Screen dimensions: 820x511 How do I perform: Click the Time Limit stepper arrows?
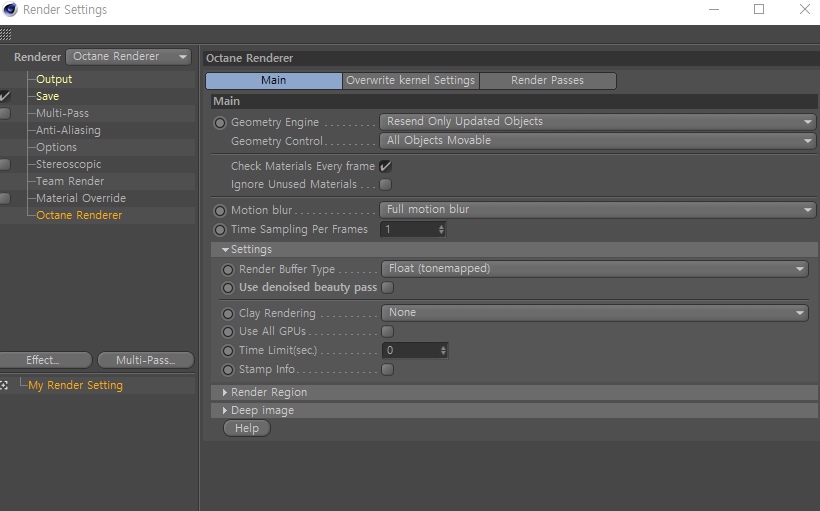(x=443, y=350)
